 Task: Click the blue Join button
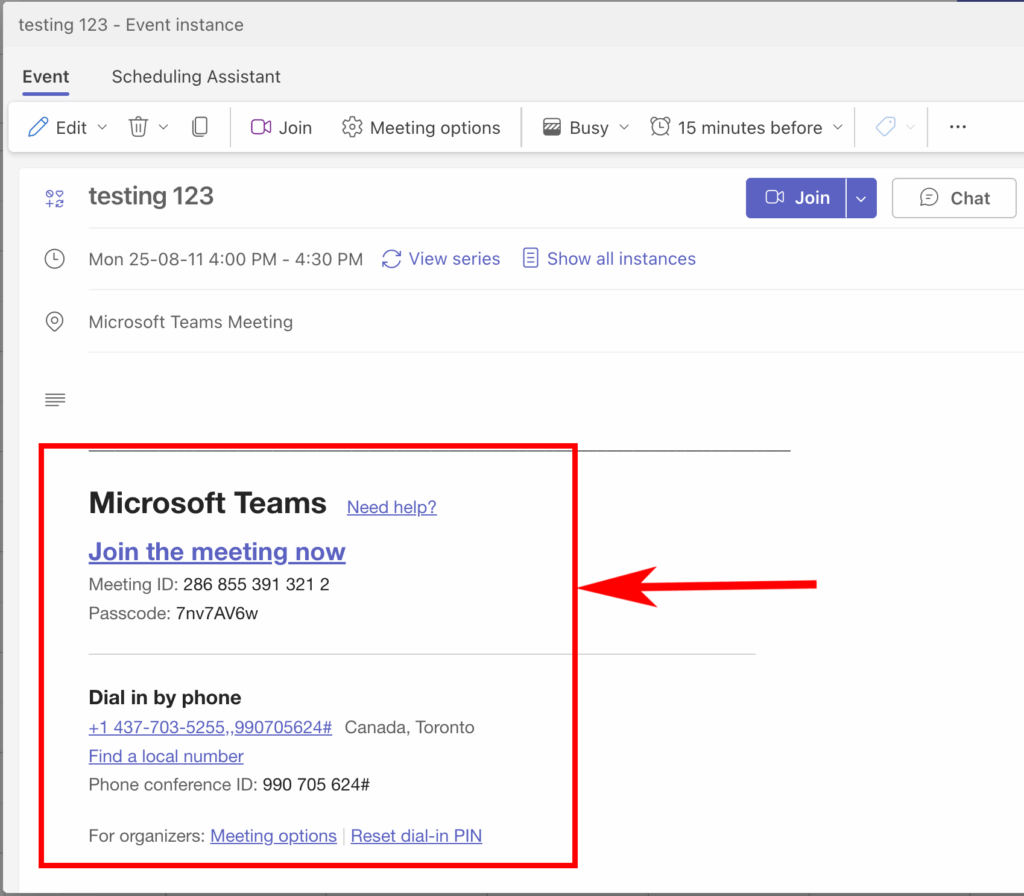(796, 198)
